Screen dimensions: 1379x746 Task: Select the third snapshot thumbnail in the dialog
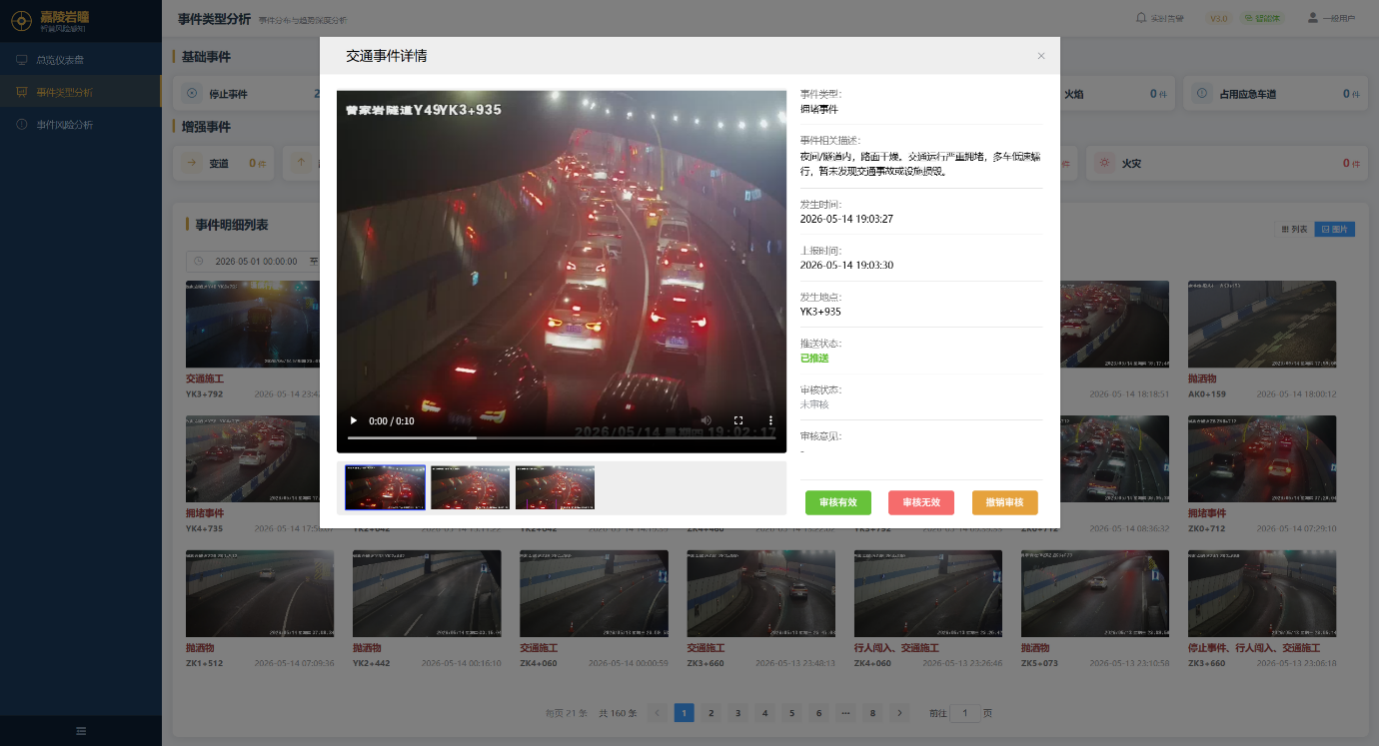pyautogui.click(x=555, y=487)
